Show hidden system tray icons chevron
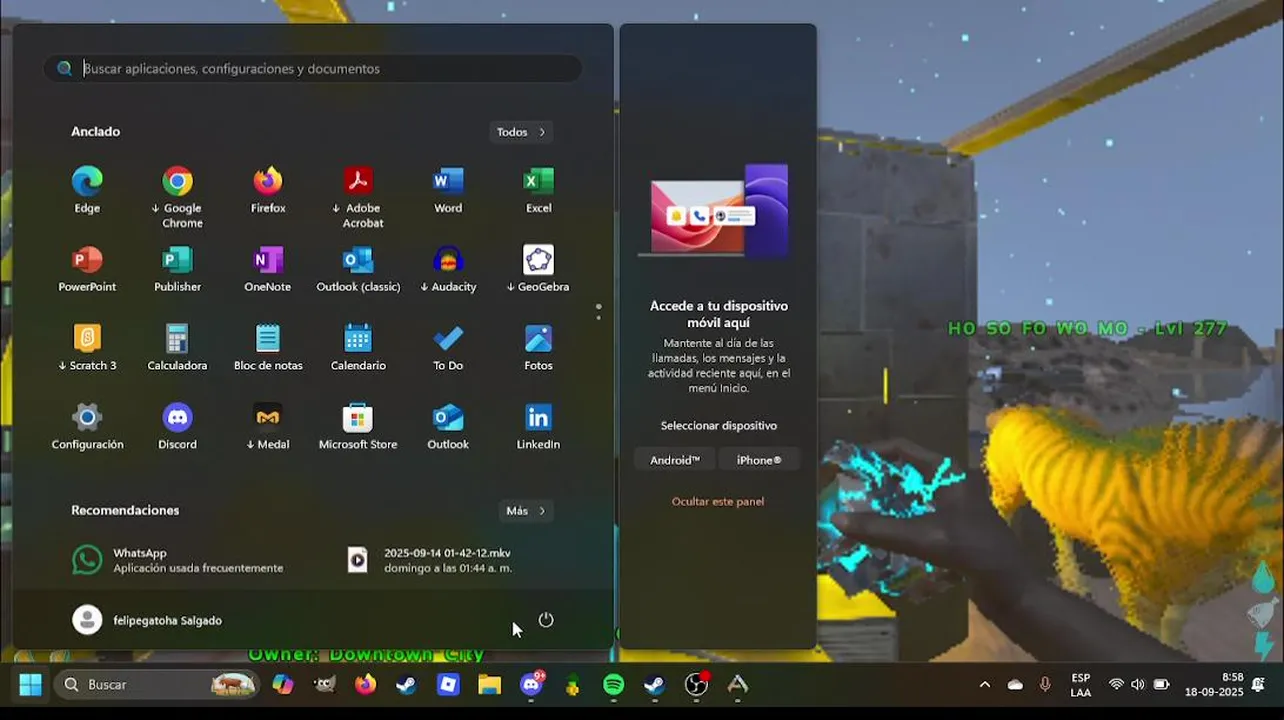The height and width of the screenshot is (720, 1284). point(985,685)
